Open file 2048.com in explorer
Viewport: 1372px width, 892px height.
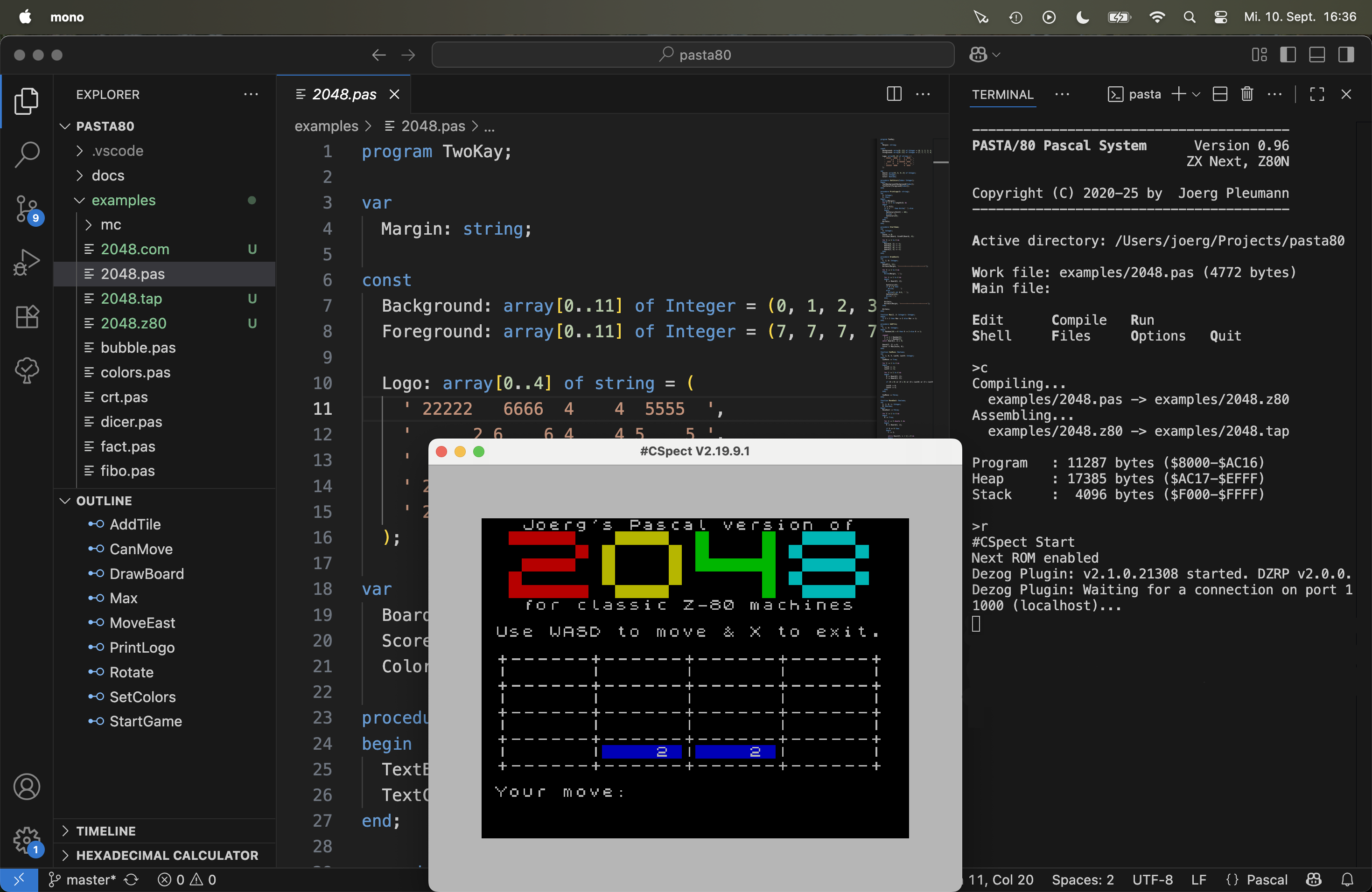coord(164,249)
